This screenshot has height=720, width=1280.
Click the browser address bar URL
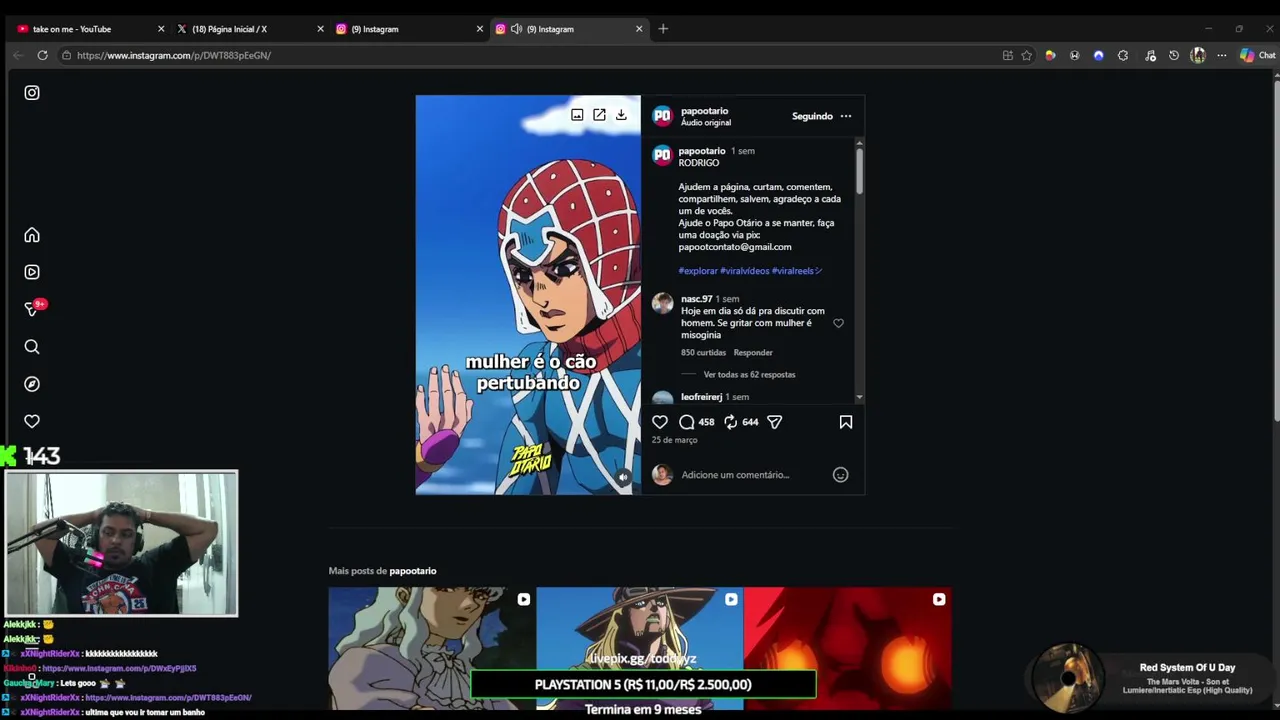(x=174, y=55)
